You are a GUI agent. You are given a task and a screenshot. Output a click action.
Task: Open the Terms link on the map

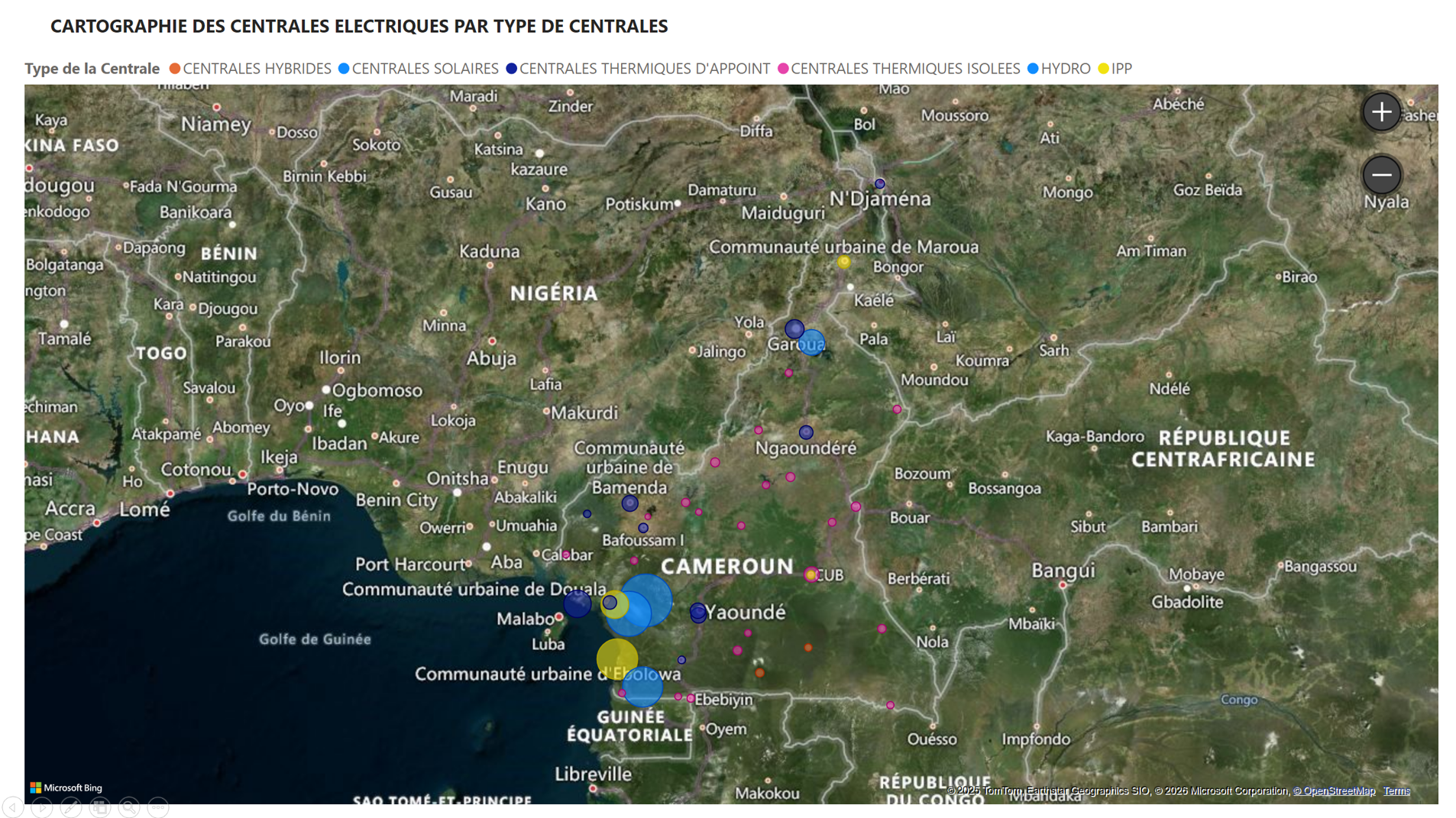click(1396, 791)
